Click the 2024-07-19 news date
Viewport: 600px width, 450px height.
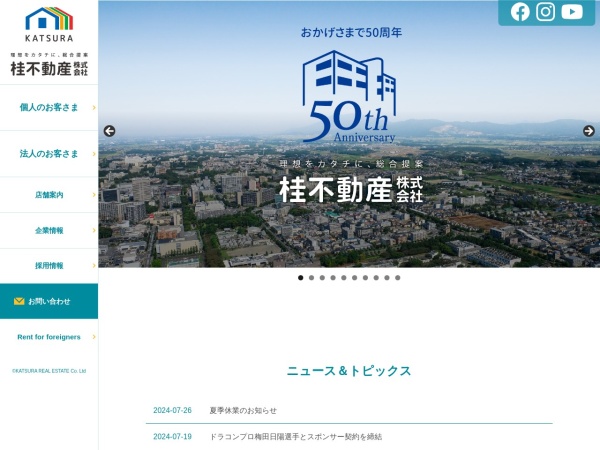coord(172,437)
